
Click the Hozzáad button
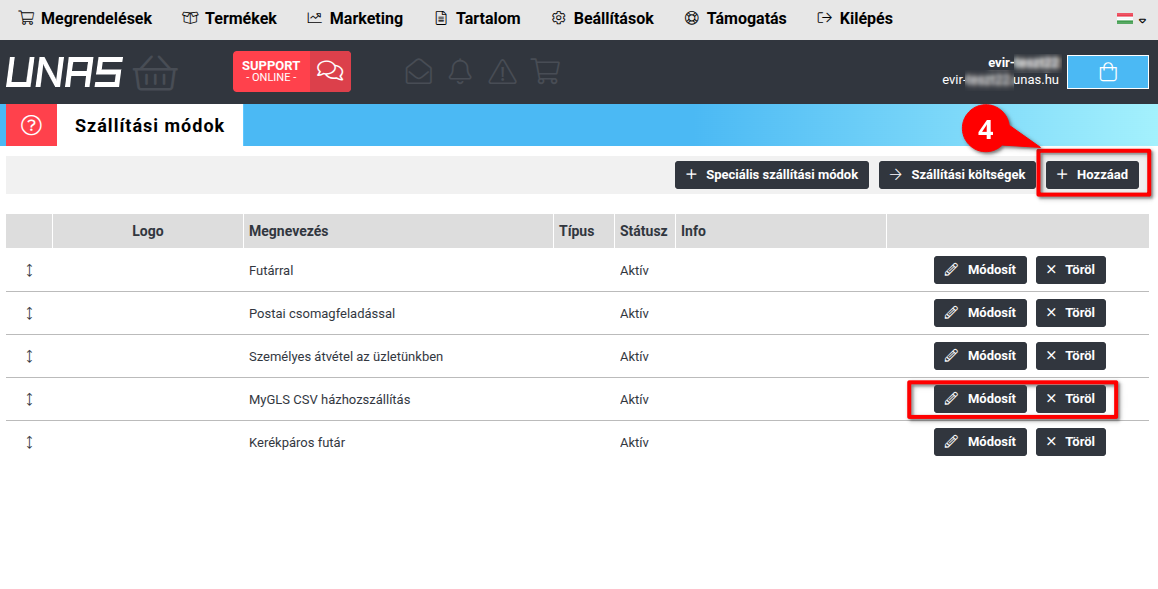tap(1092, 175)
